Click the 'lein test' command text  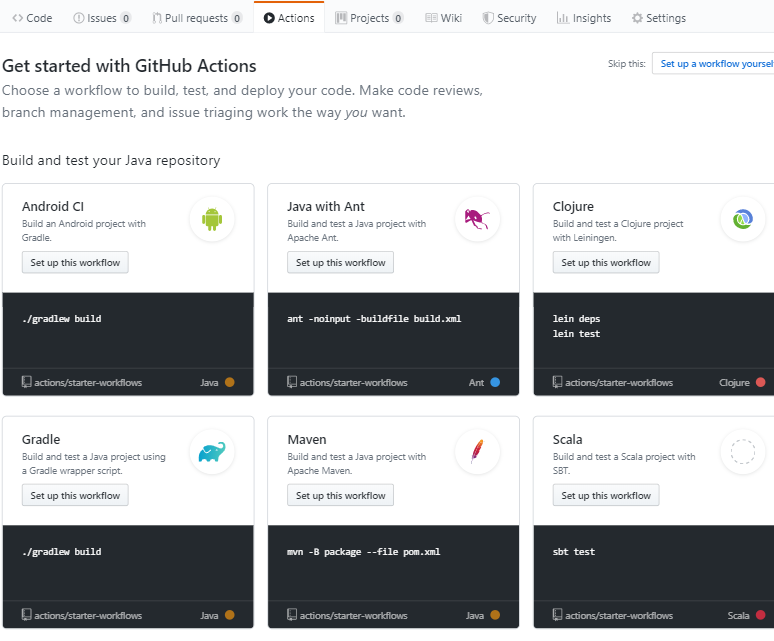[x=576, y=334]
